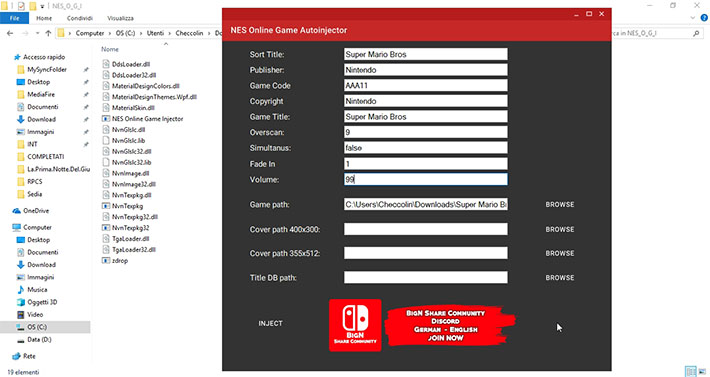Open RPCS folder in navigation pane
Image resolution: width=710 pixels, height=377 pixels.
(x=34, y=181)
